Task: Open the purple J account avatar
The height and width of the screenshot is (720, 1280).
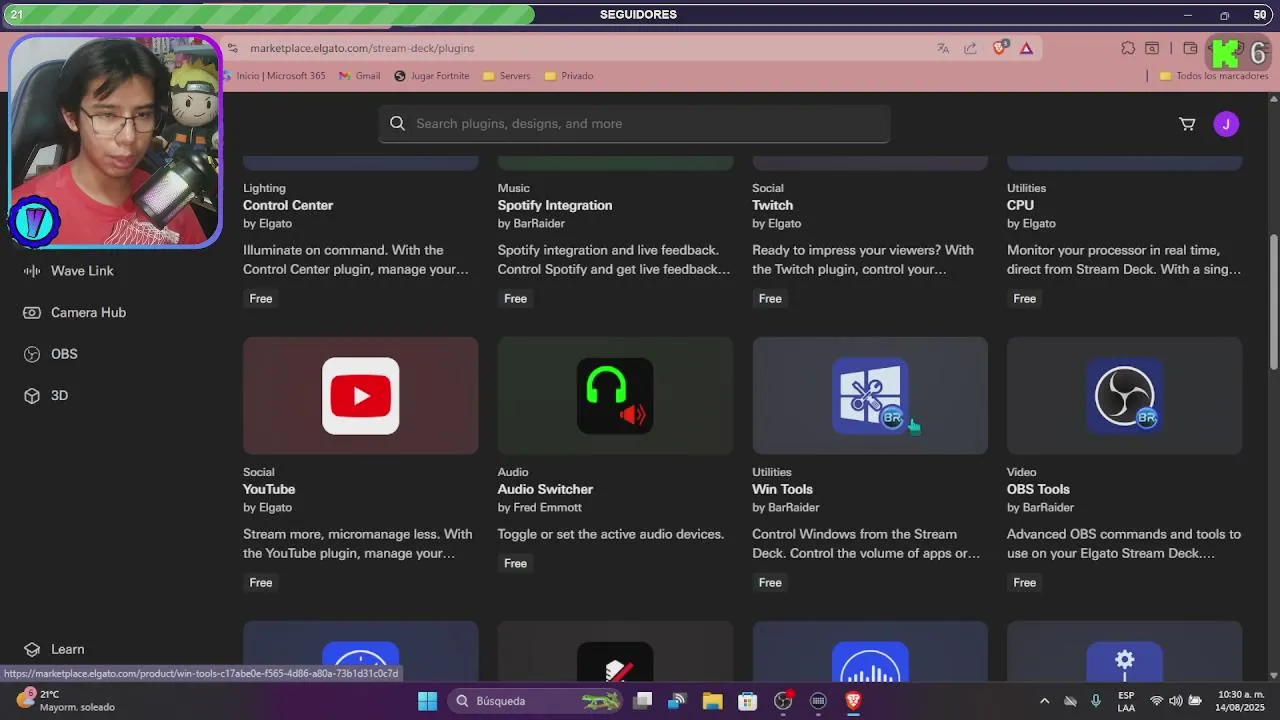Action: tap(1226, 124)
